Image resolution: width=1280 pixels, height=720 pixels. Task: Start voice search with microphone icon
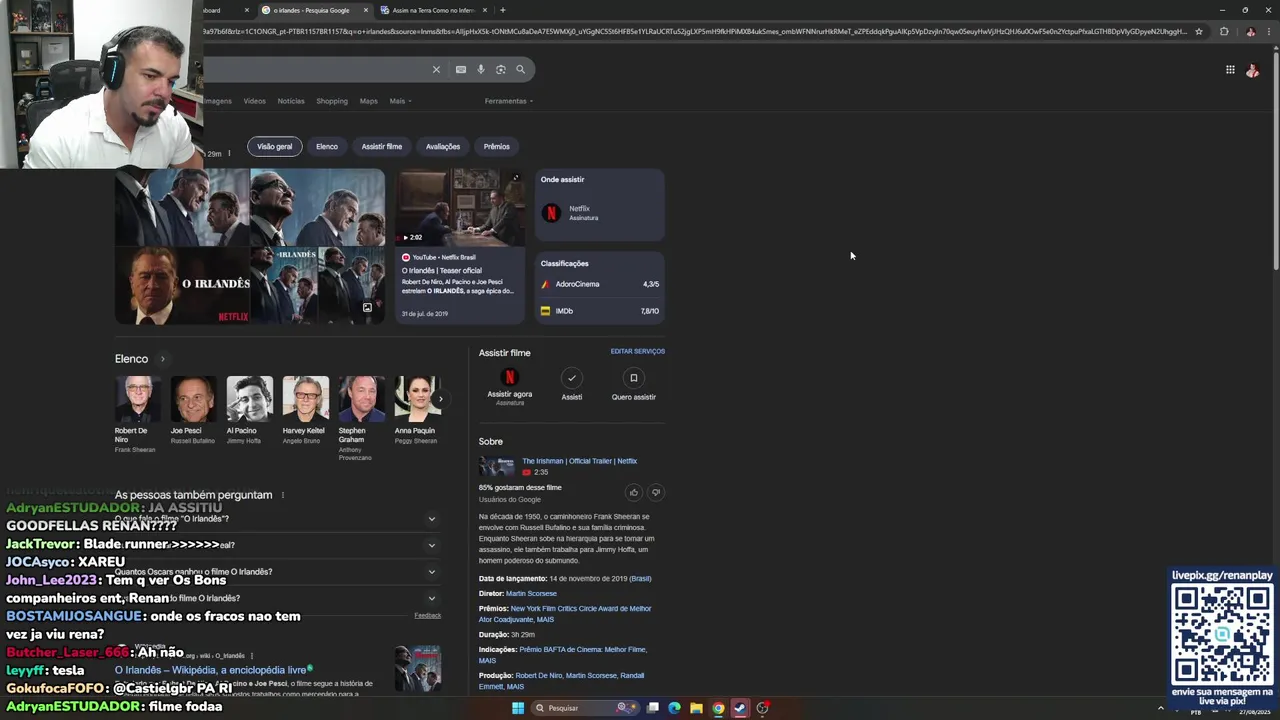tap(481, 69)
